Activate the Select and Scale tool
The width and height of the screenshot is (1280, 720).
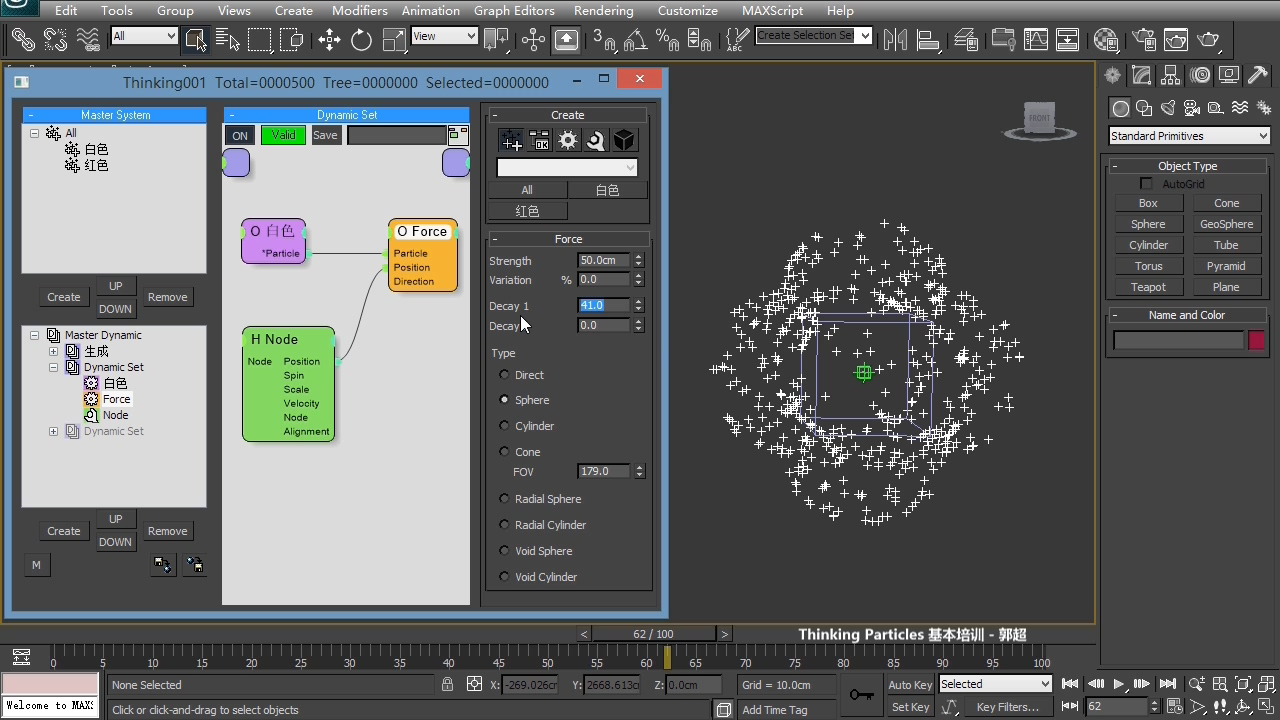pos(394,39)
